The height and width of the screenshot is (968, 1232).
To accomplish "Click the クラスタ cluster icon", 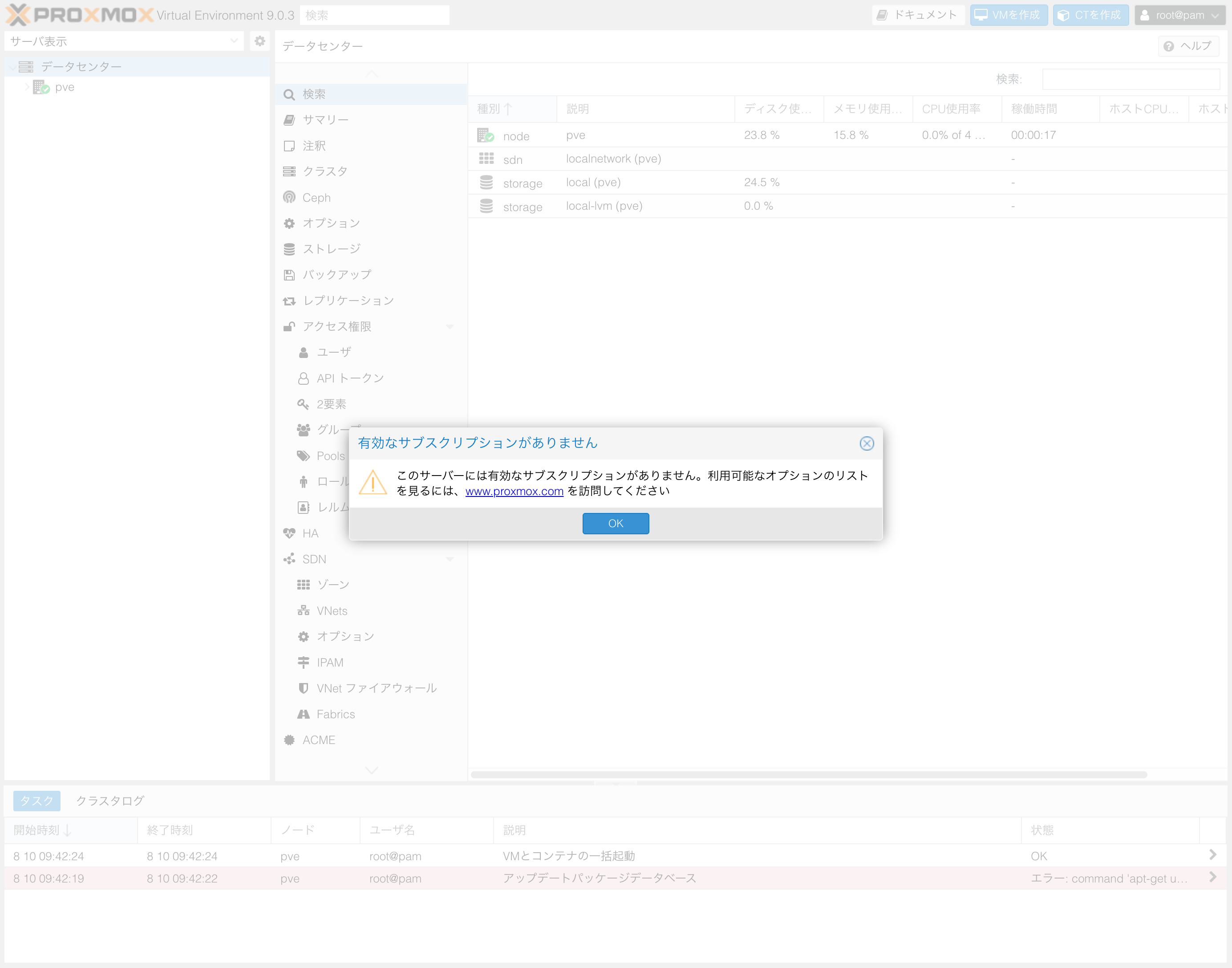I will (289, 171).
